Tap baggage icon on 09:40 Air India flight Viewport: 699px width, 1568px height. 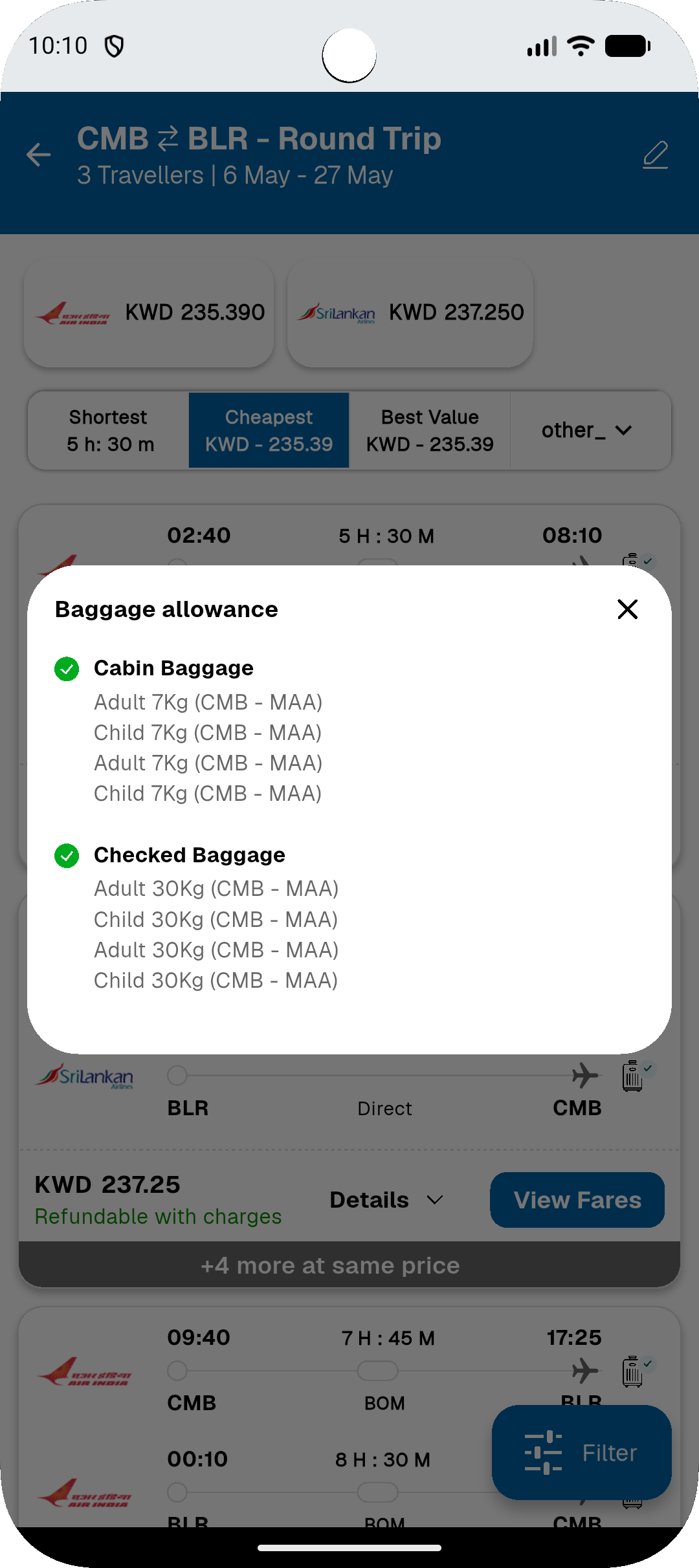coord(633,1371)
